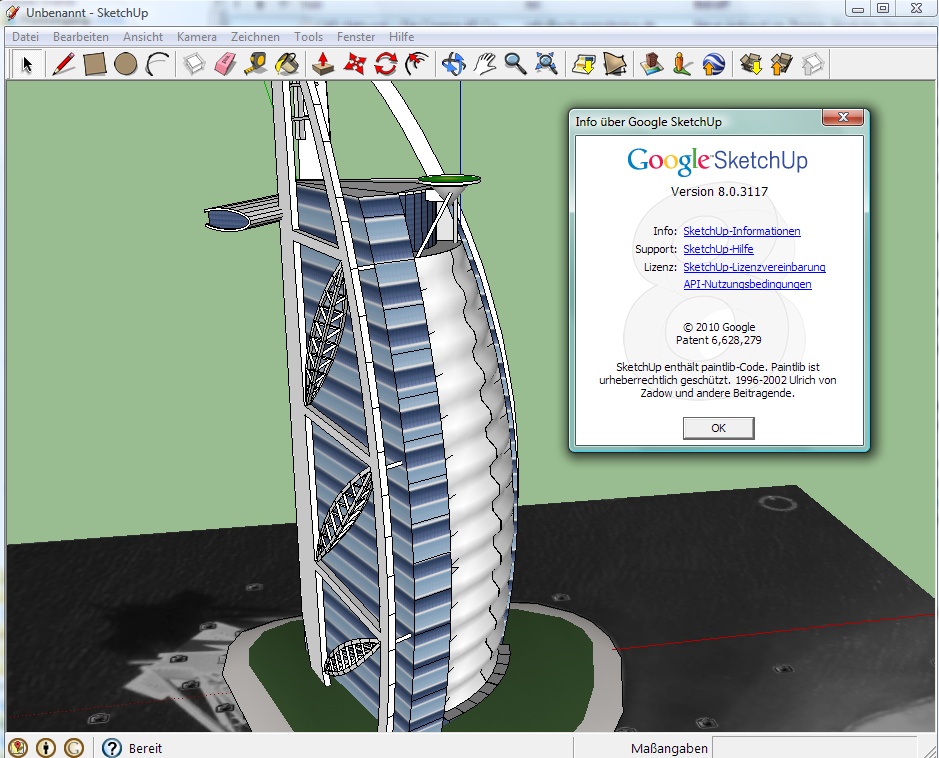This screenshot has width=939, height=758.
Task: Click the Make Component icon
Action: click(x=194, y=64)
